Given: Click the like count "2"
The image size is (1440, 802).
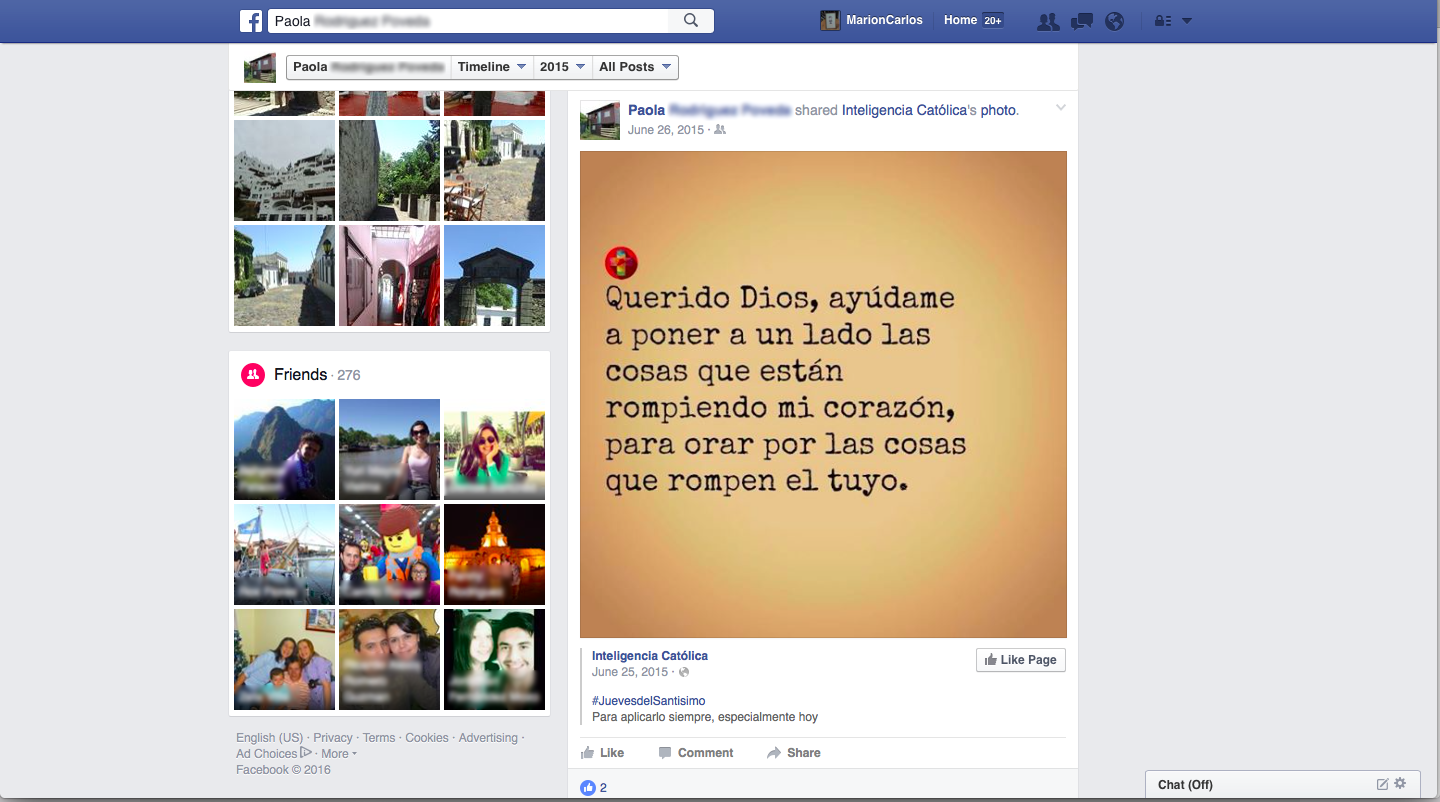Looking at the screenshot, I should [603, 788].
